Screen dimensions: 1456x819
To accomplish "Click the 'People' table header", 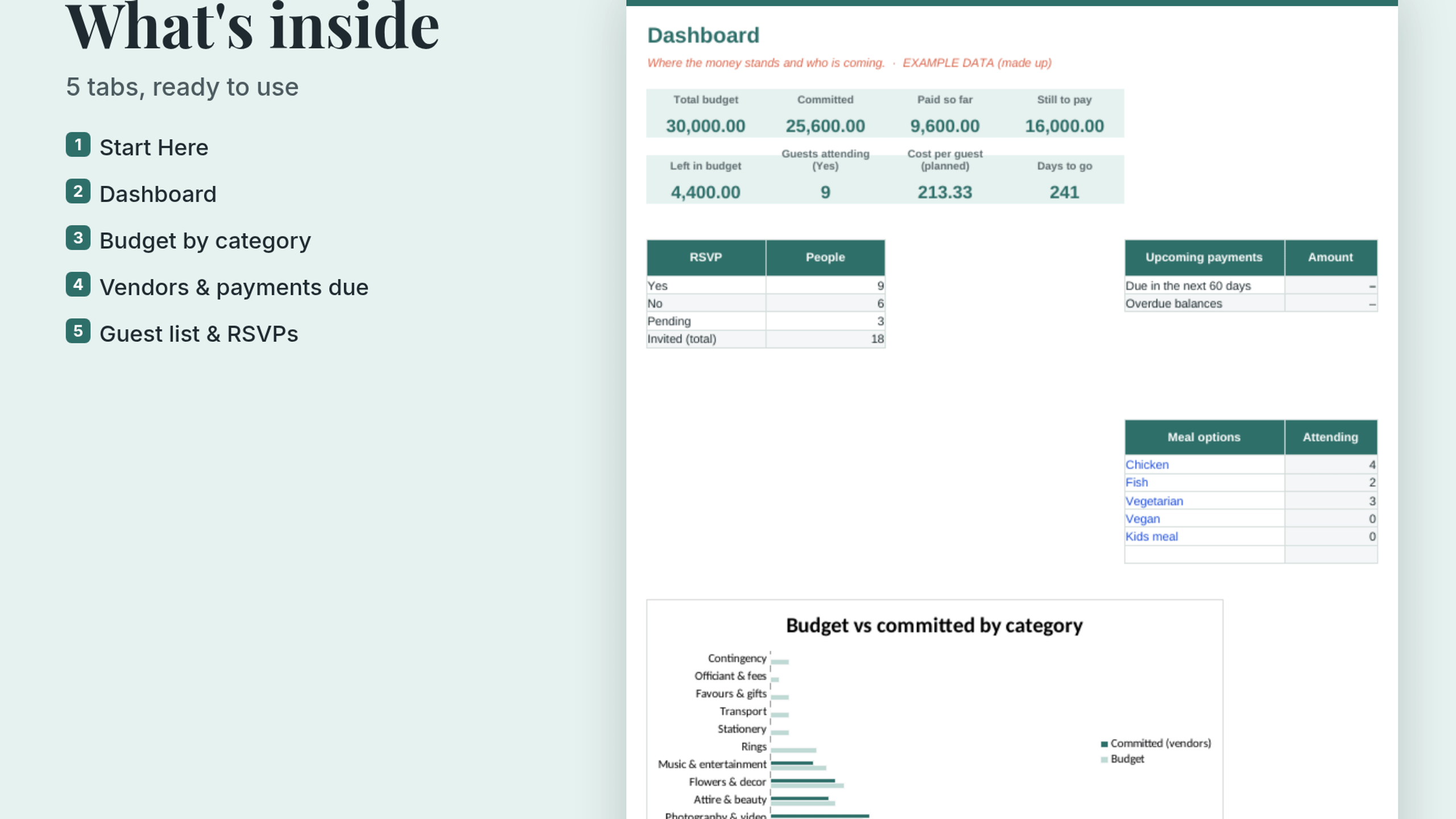I will coord(825,257).
